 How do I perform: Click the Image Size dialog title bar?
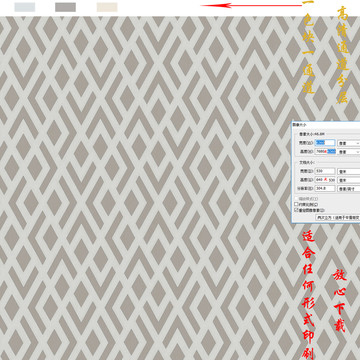(x=326, y=124)
